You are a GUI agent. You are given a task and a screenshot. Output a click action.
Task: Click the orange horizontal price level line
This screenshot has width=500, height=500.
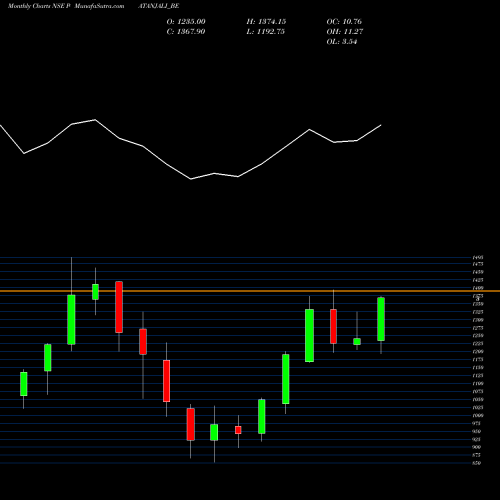pos(250,291)
